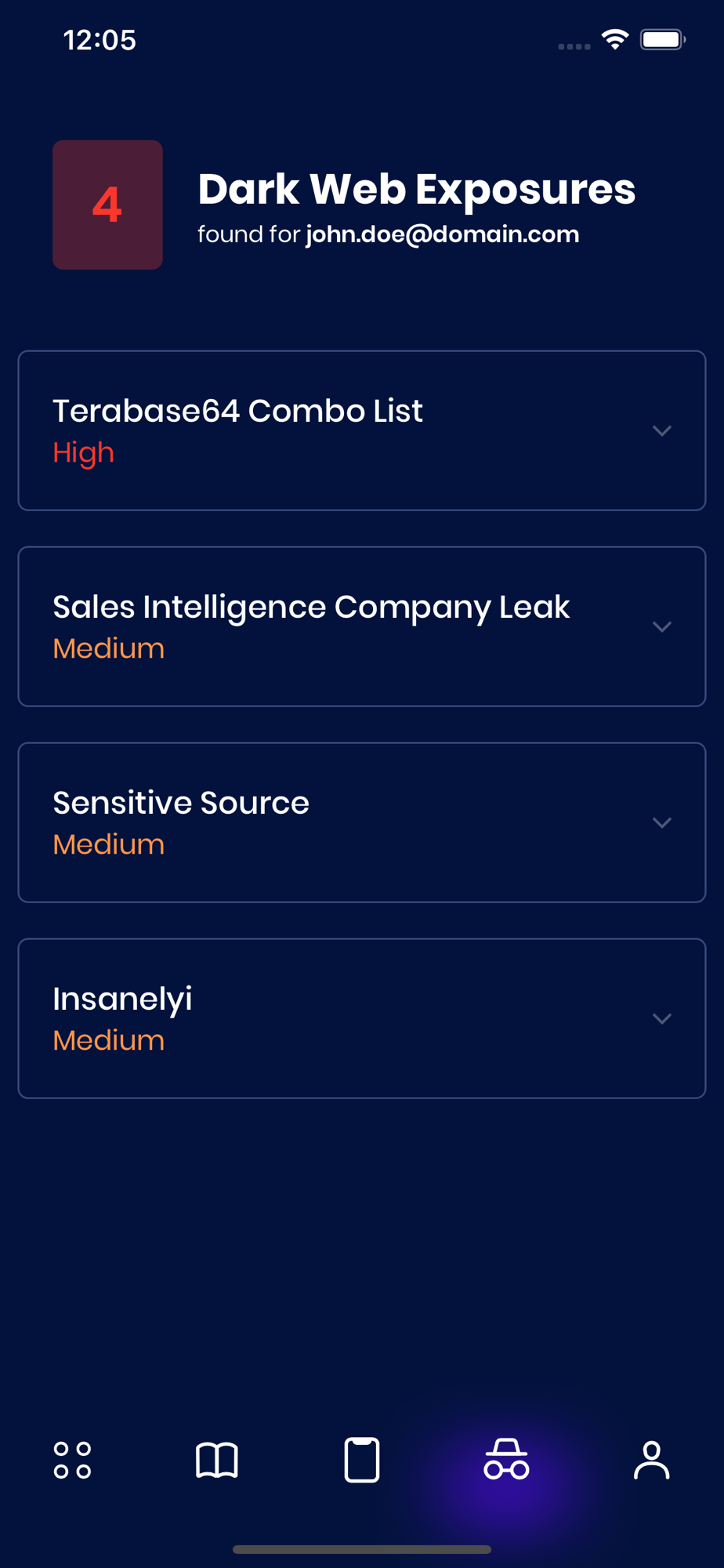Tap the device icon in bottom navigation
This screenshot has height=1568, width=724.
(x=362, y=1460)
